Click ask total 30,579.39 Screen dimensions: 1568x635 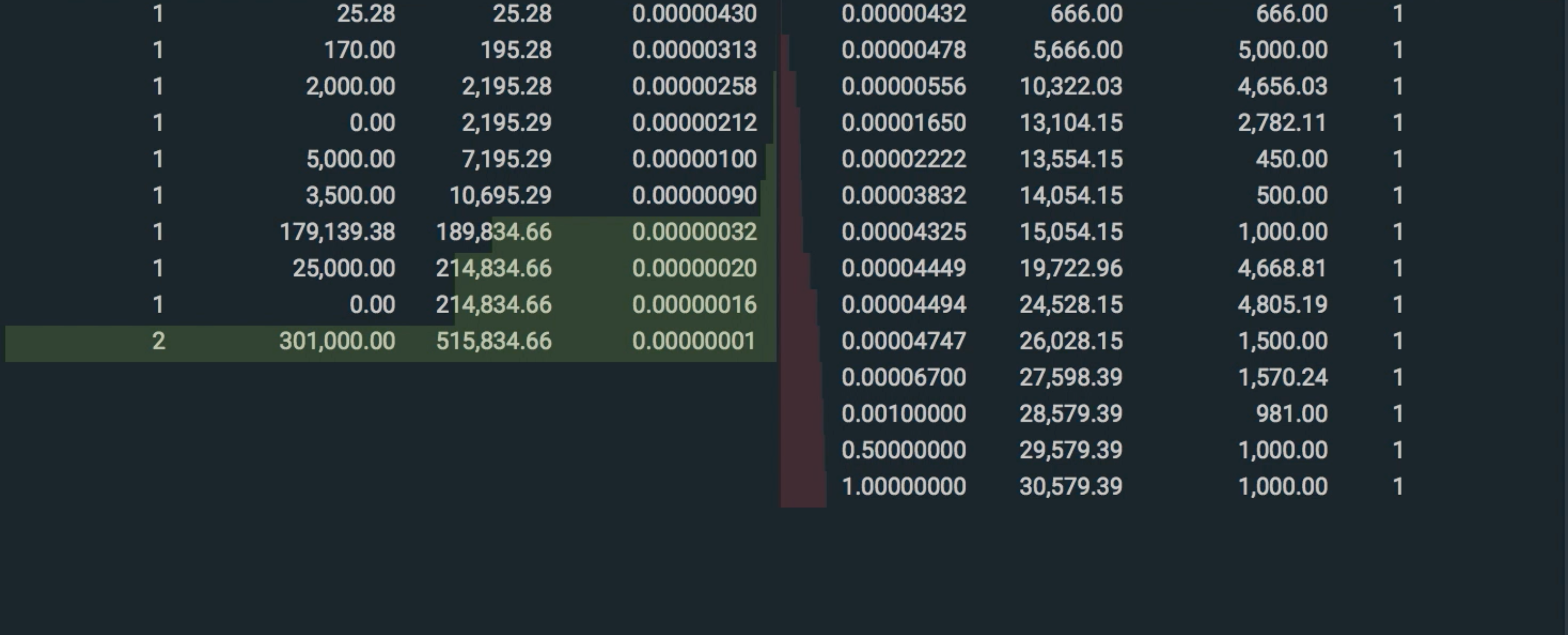[x=1071, y=487]
